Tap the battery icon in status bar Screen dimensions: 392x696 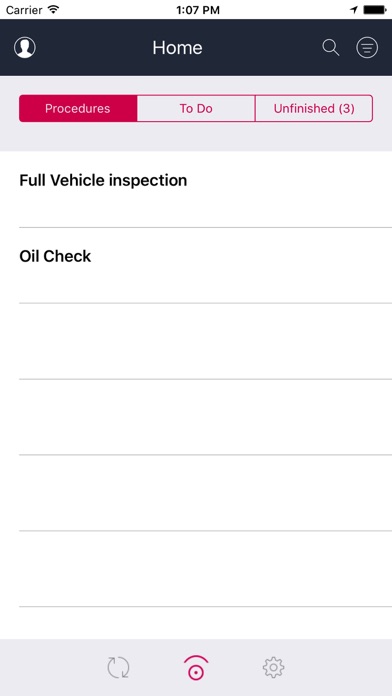(375, 10)
